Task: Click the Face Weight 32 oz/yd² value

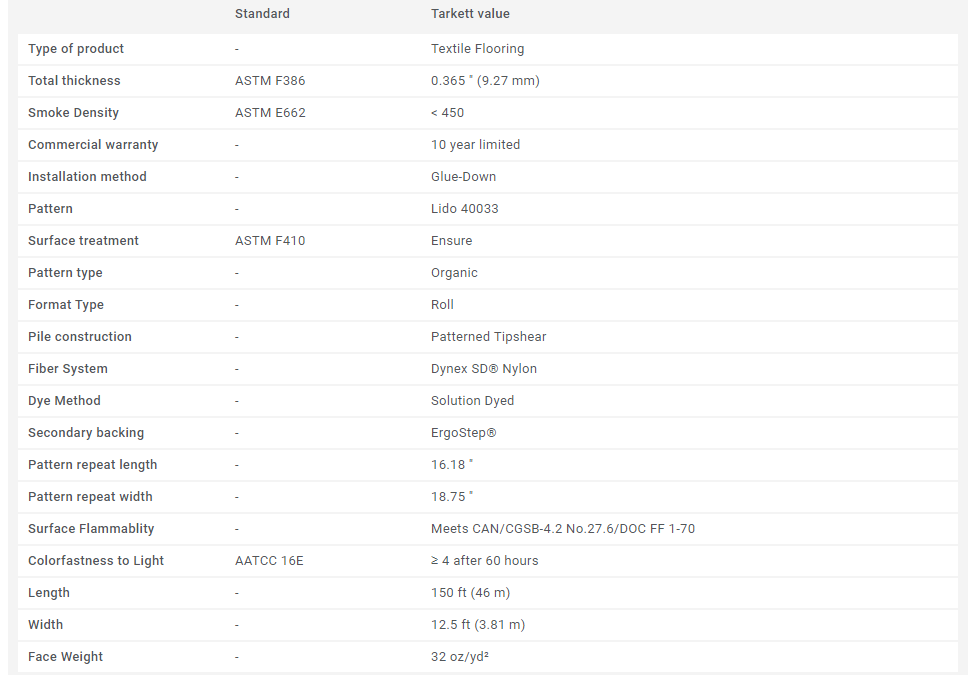Action: 460,657
